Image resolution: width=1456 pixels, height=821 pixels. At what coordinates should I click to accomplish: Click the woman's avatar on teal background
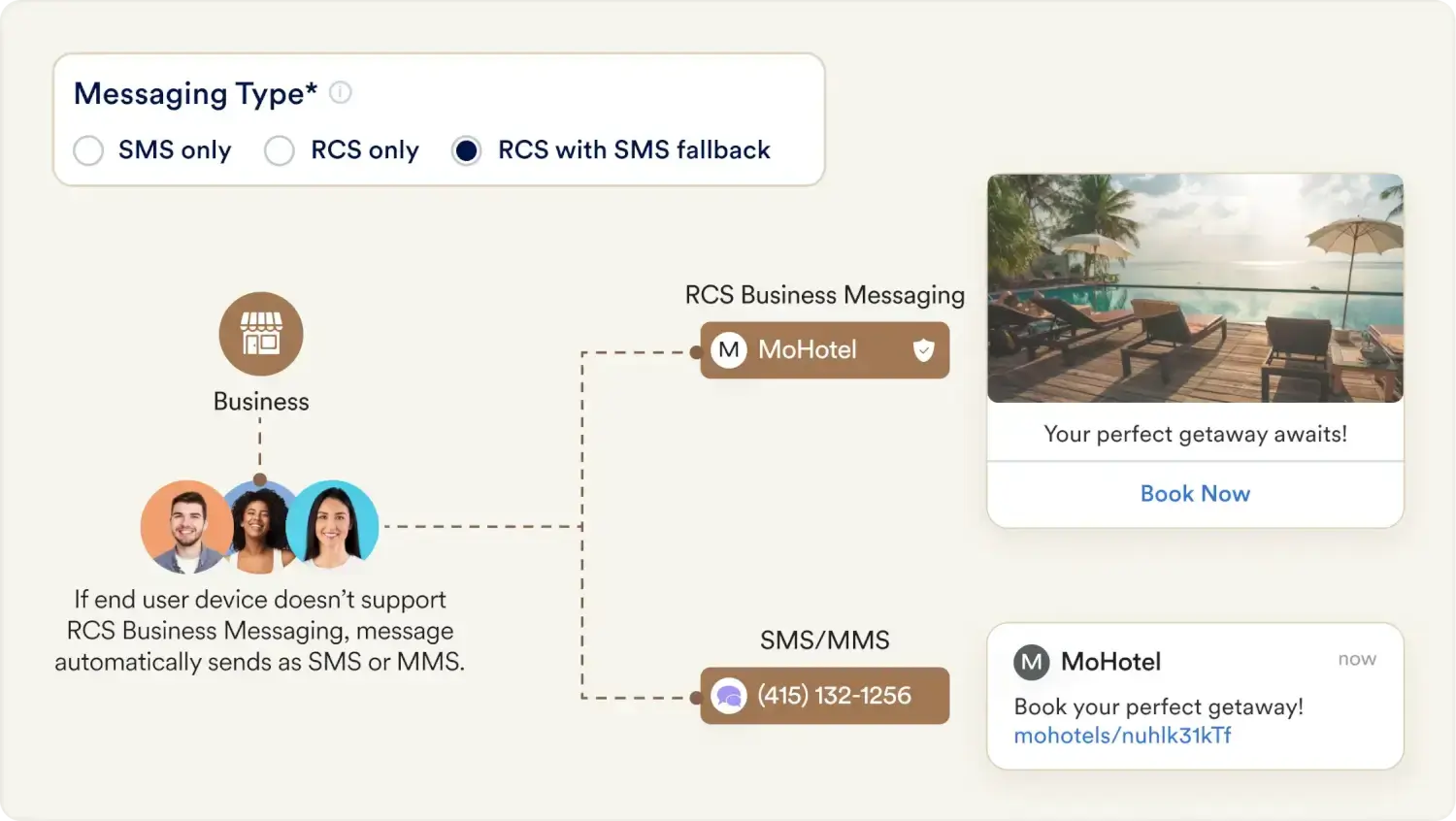(333, 525)
